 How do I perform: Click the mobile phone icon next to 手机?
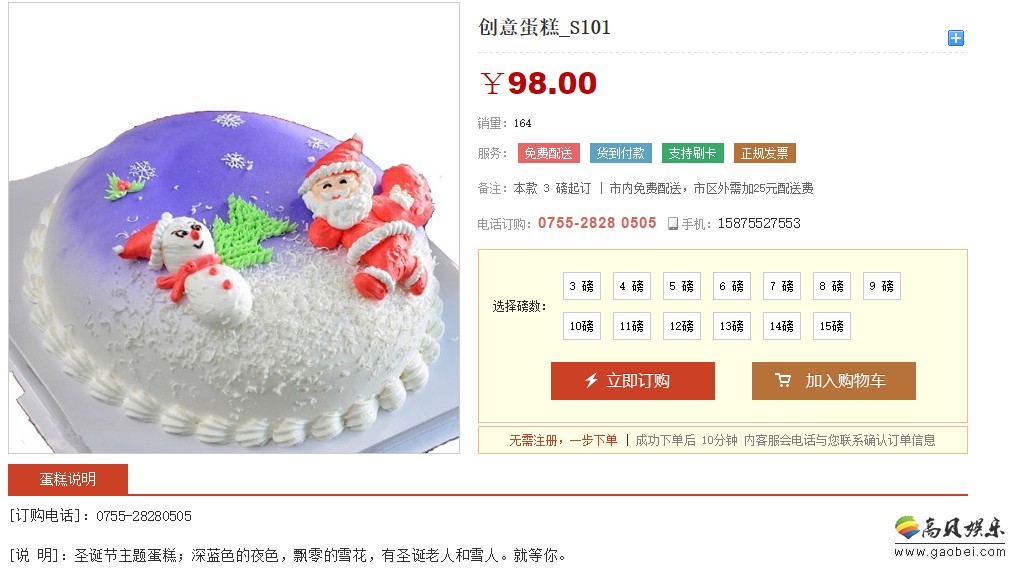coord(673,224)
